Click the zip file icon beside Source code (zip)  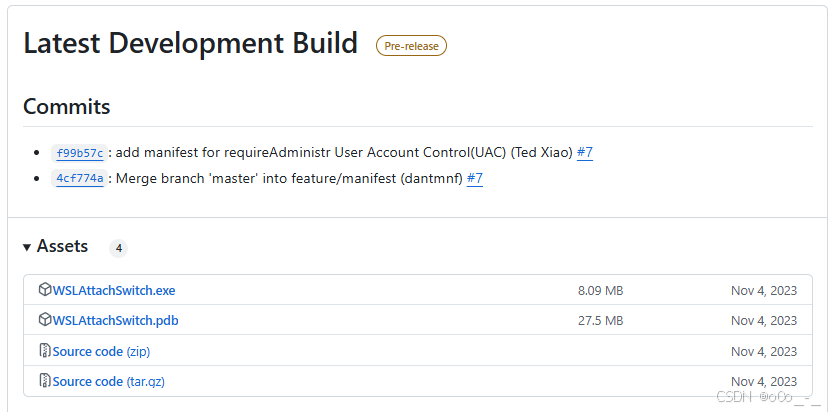coord(45,351)
